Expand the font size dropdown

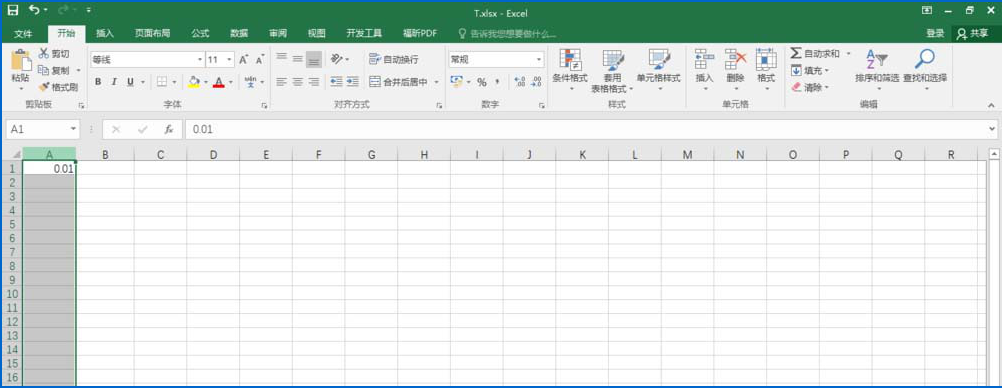(x=229, y=59)
